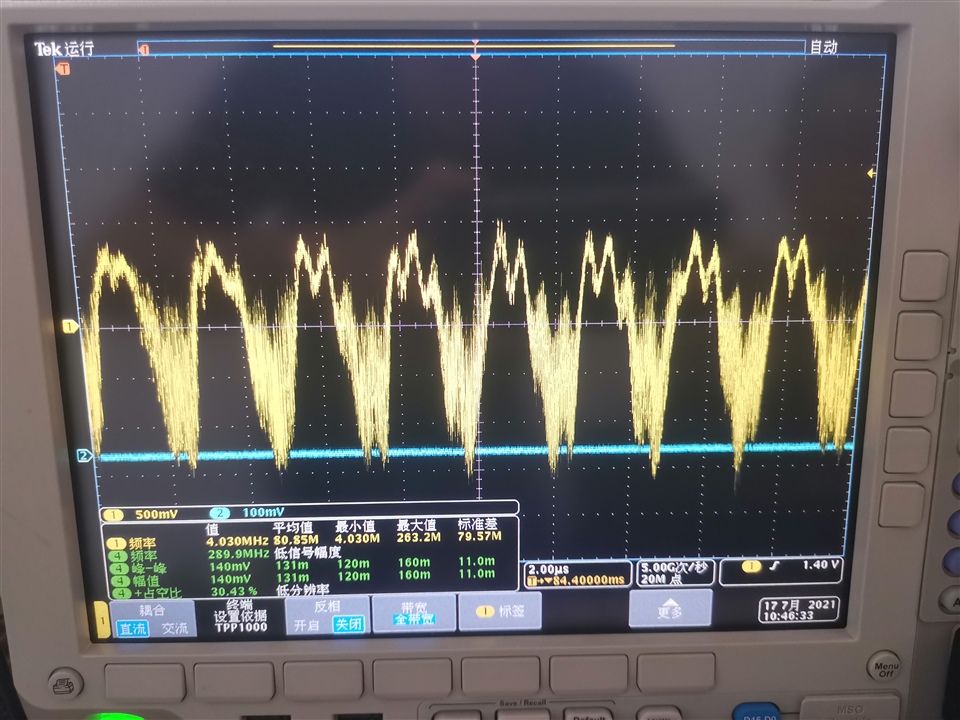960x720 pixels.
Task: Click channel 4 badge on 幅值 row
Action: point(121,581)
